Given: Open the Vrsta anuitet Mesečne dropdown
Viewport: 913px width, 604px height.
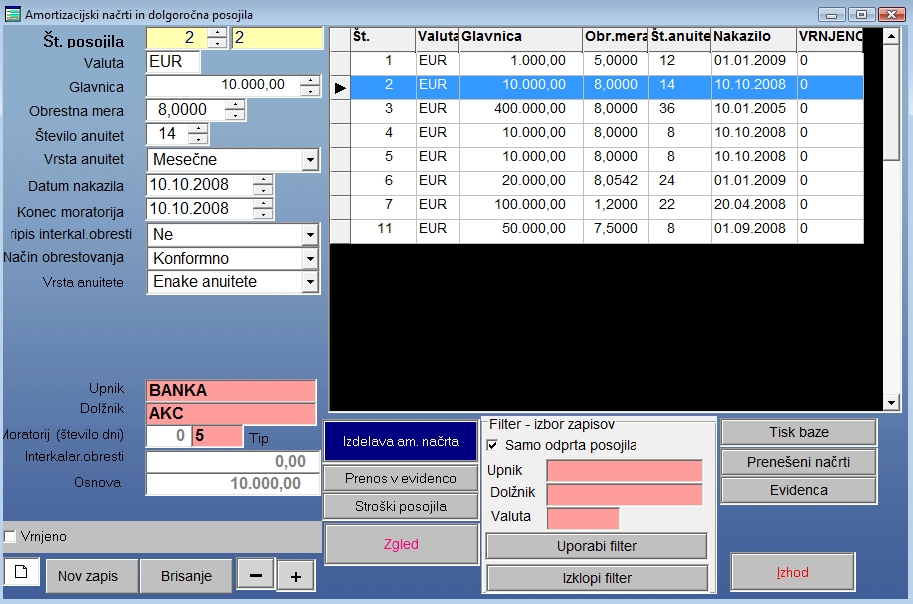Looking at the screenshot, I should coord(310,160).
